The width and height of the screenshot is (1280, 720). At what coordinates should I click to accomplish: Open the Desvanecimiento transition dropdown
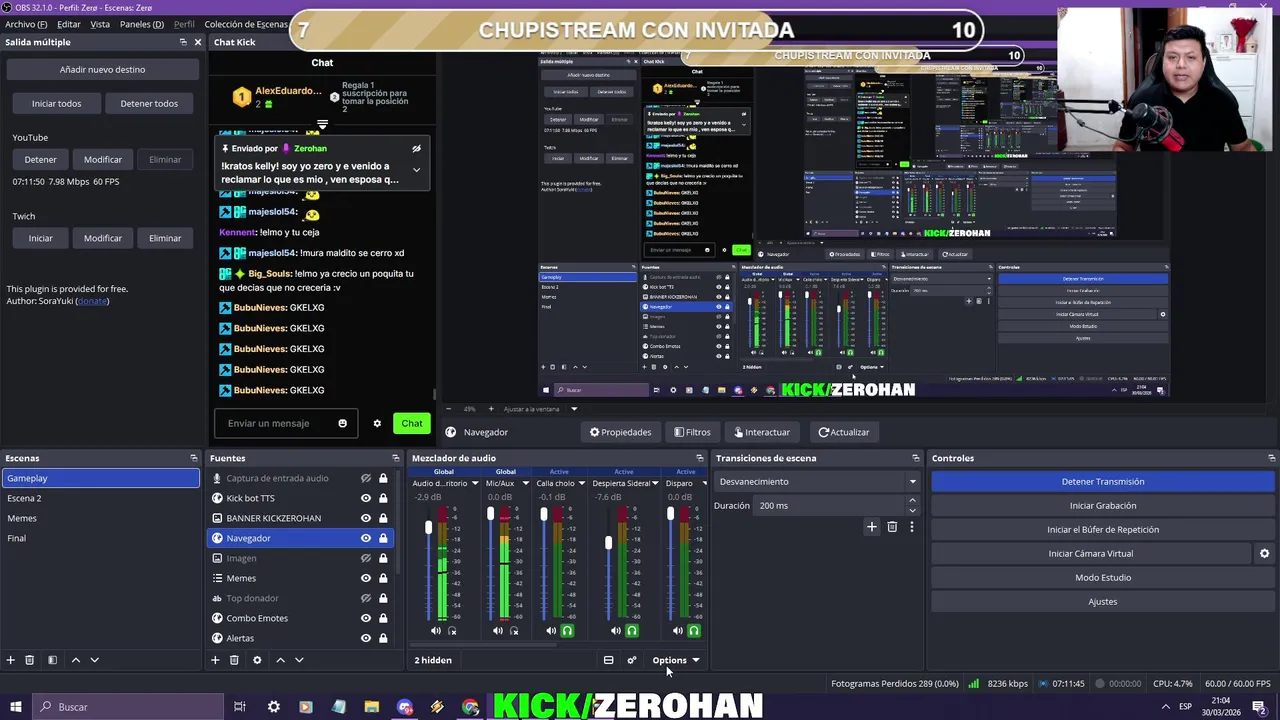pyautogui.click(x=816, y=482)
